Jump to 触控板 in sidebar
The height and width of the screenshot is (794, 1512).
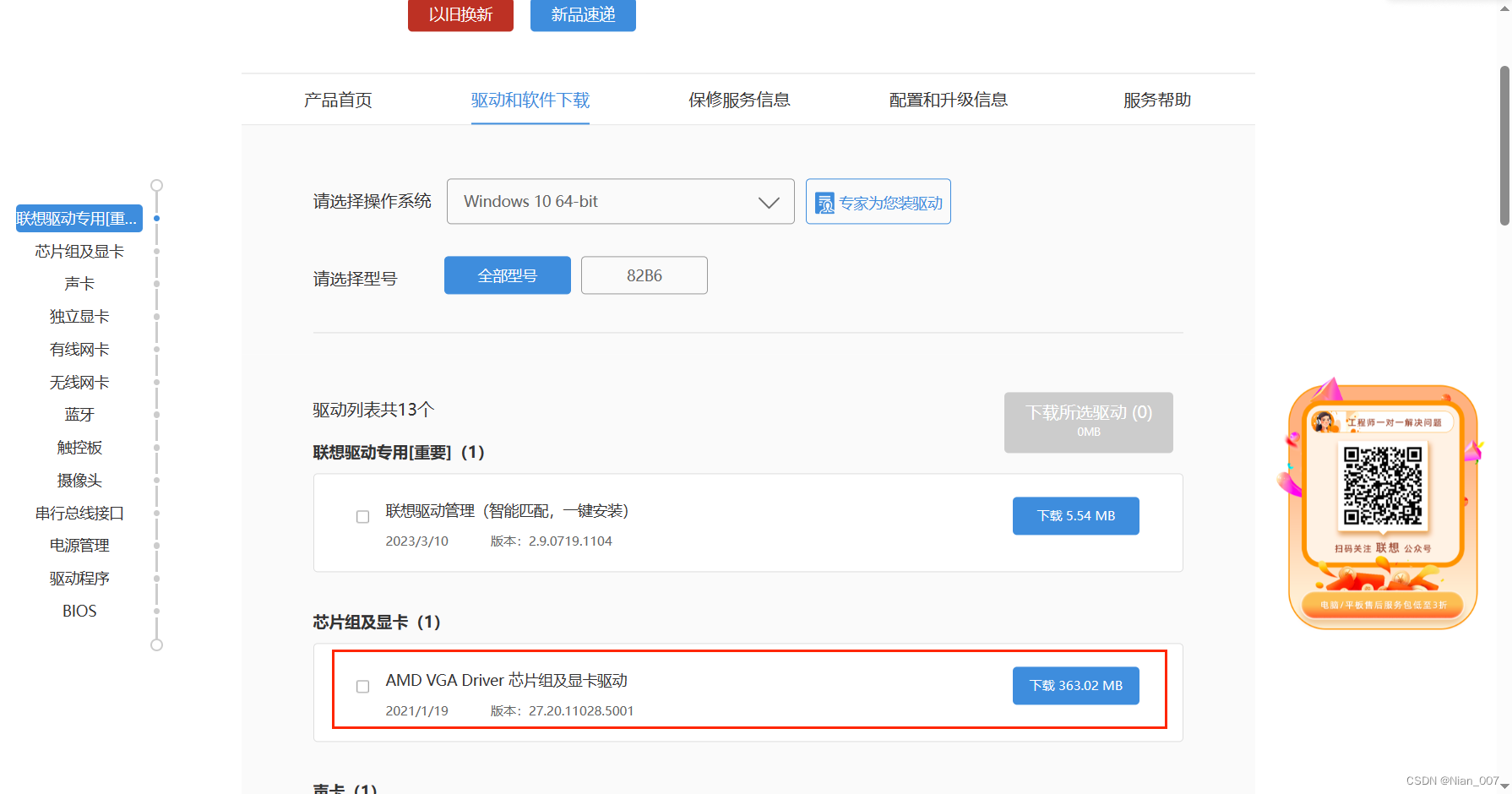79,448
